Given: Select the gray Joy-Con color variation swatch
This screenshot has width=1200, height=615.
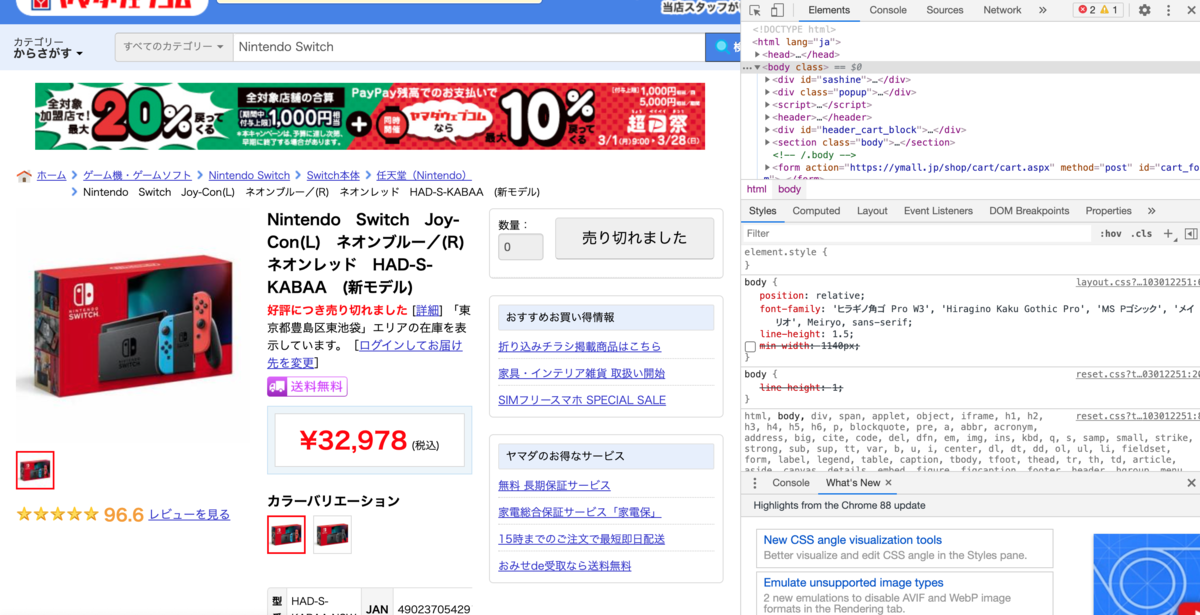Looking at the screenshot, I should coord(331,534).
